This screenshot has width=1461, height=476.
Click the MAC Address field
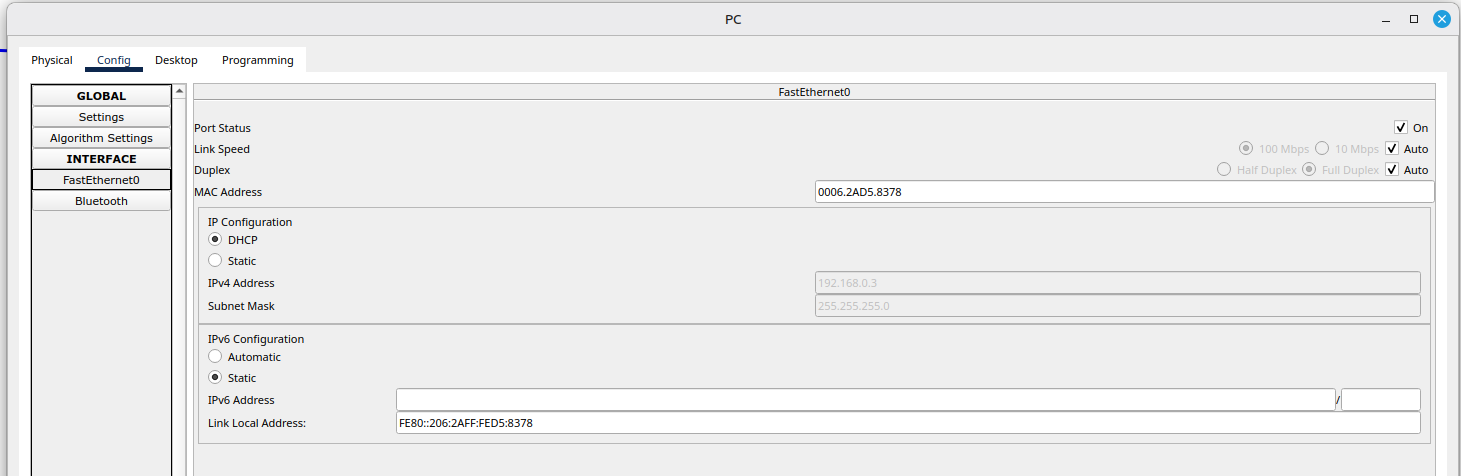pyautogui.click(x=1124, y=192)
